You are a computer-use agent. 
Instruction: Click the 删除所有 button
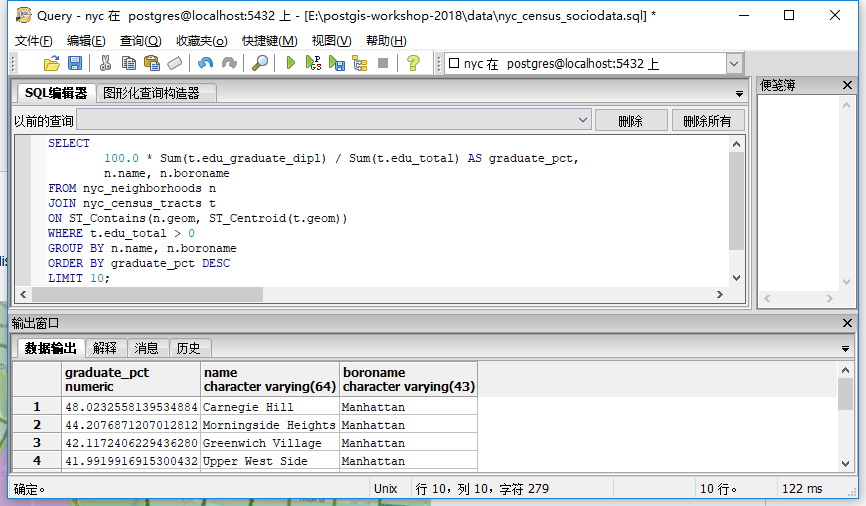pyautogui.click(x=707, y=120)
